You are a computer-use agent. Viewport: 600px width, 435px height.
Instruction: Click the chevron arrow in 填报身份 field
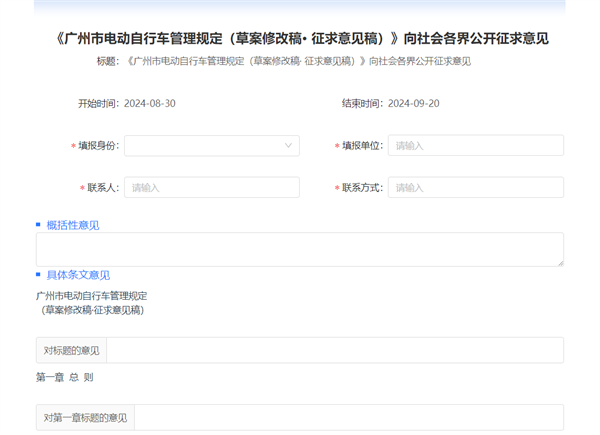tap(288, 146)
